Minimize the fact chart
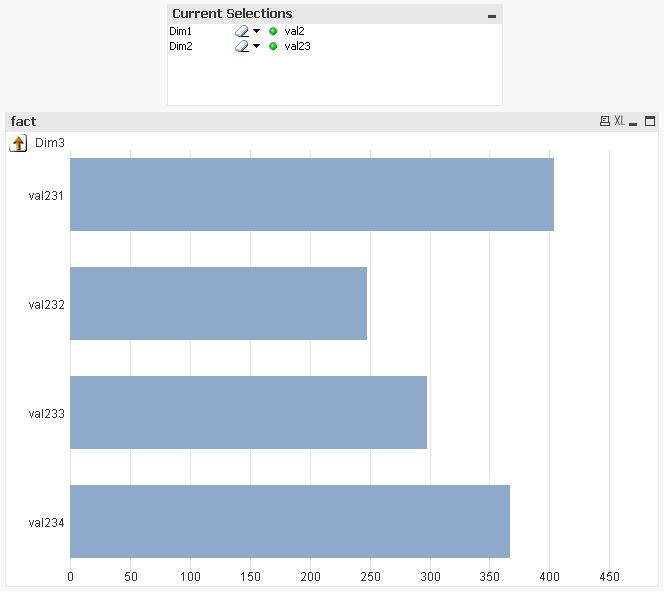This screenshot has height=592, width=664. [x=633, y=124]
